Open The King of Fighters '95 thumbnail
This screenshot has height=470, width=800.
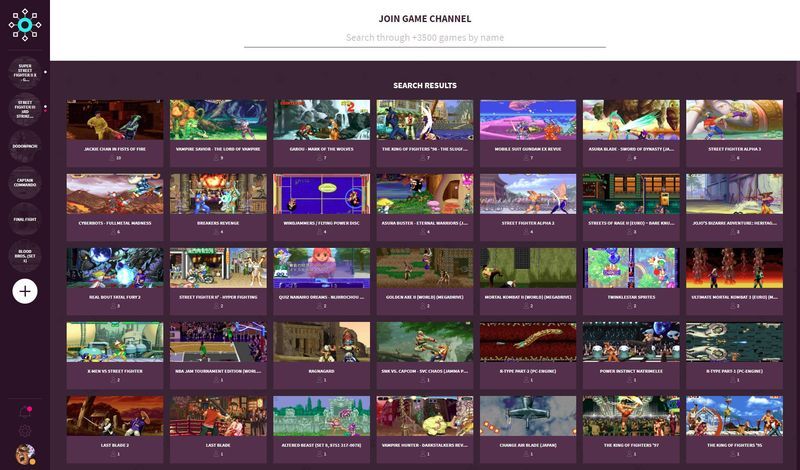pyautogui.click(x=734, y=416)
